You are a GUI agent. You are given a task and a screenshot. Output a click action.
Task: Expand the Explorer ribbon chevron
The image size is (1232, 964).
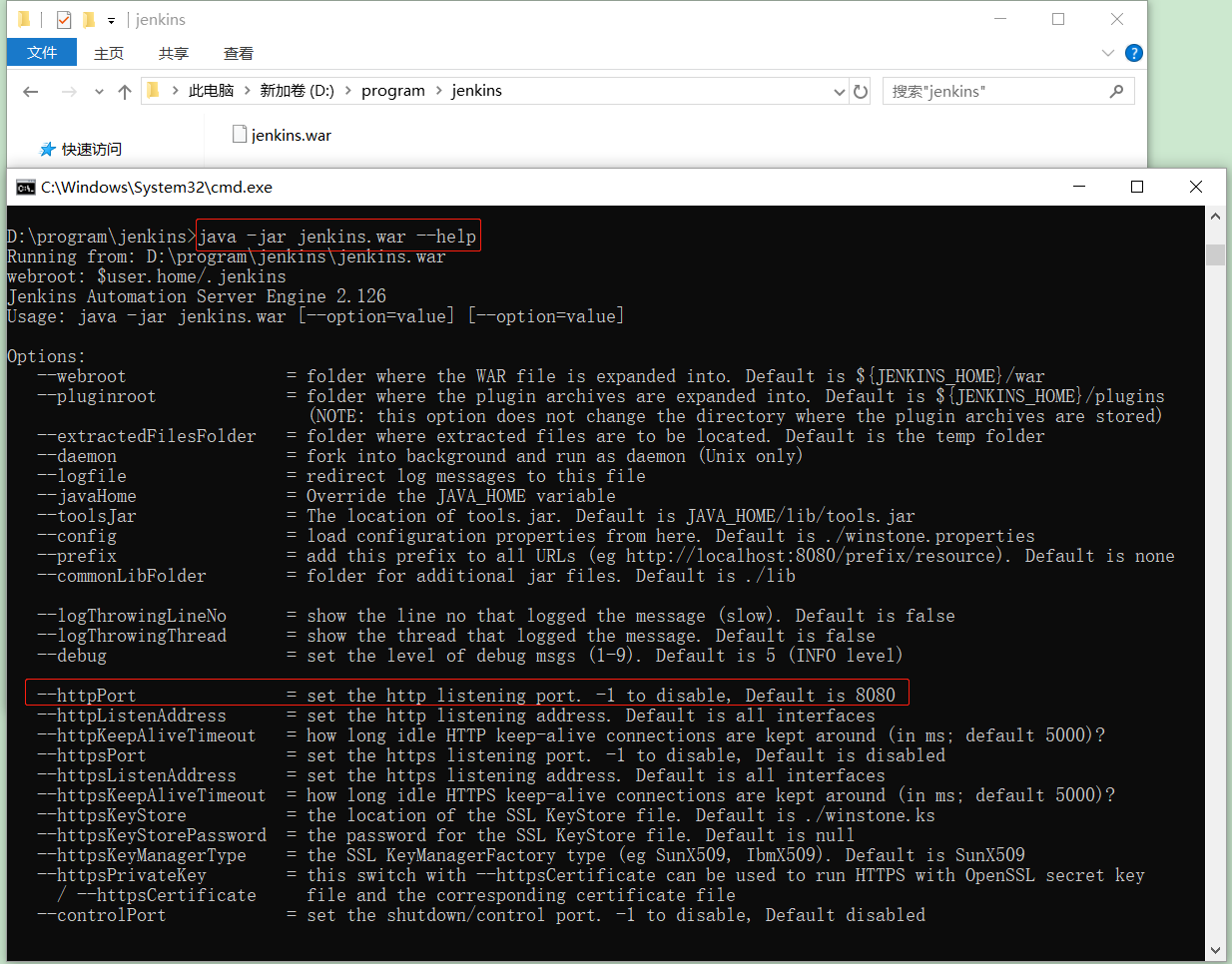pos(1108,53)
